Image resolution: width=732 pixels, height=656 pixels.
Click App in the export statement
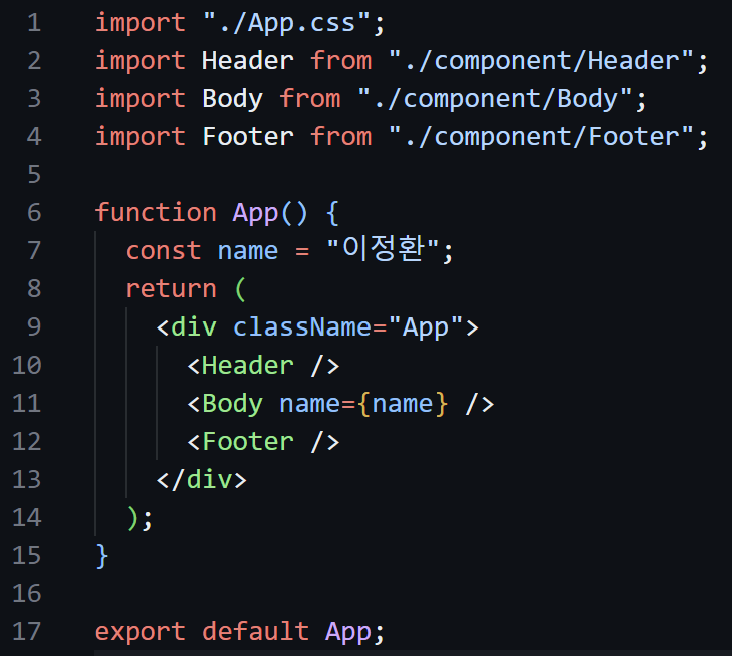pos(348,633)
